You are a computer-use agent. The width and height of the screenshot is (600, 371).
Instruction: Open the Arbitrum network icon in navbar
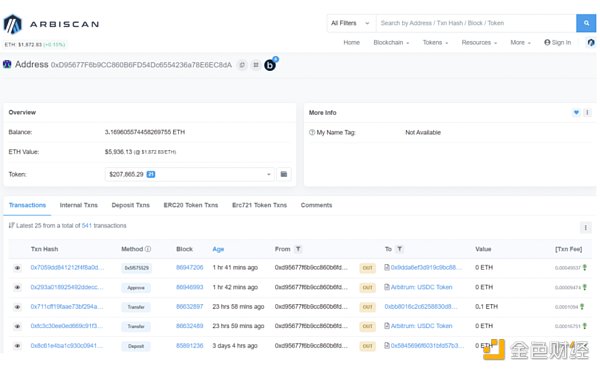click(x=591, y=42)
